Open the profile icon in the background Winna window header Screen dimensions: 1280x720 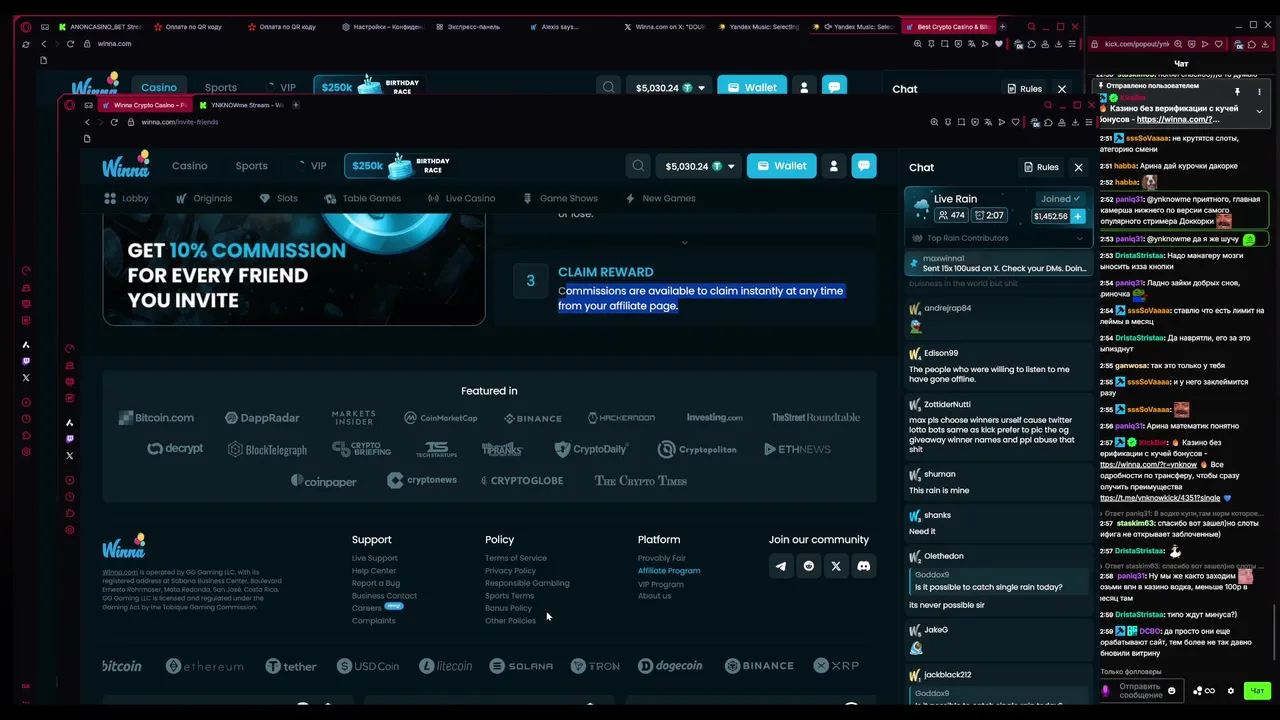[x=804, y=88]
